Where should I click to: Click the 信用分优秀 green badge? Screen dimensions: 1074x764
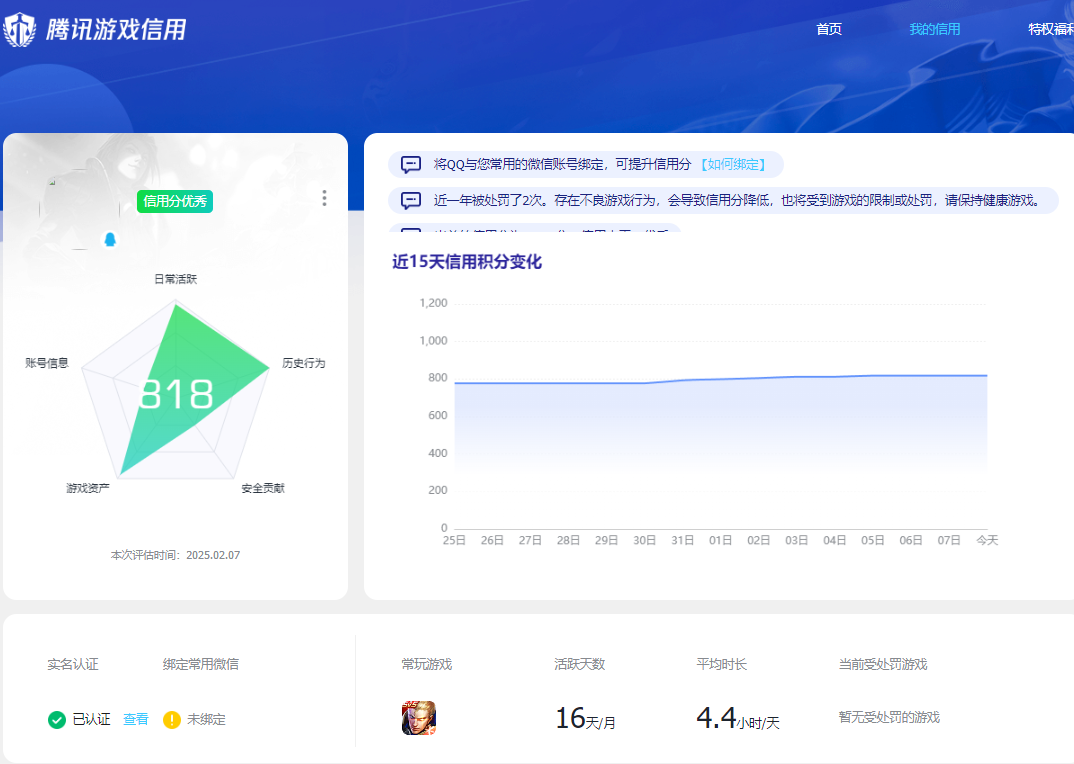point(175,201)
